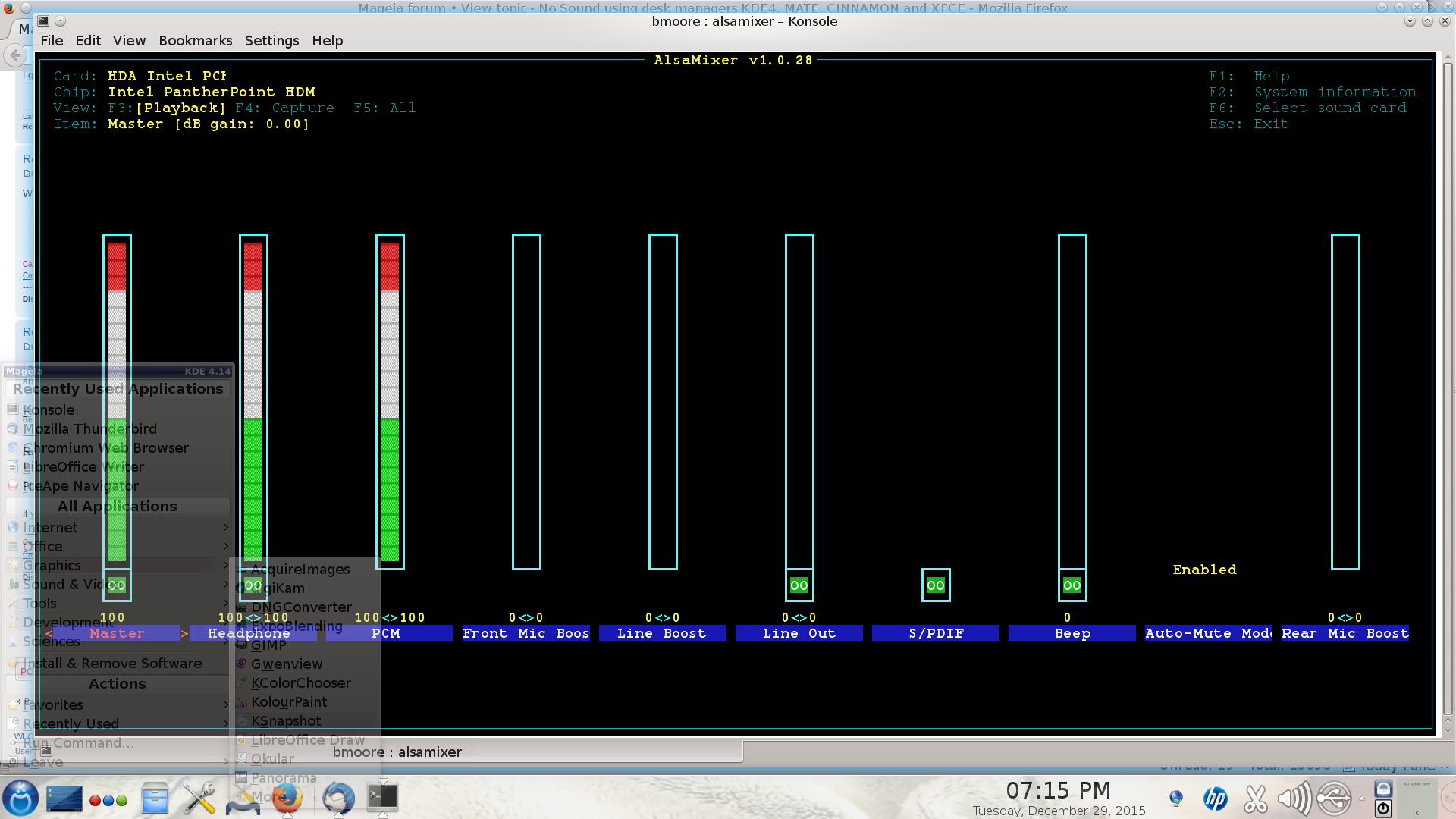Click the Rear Mic Boost level bar
Image resolution: width=1456 pixels, height=819 pixels.
click(1345, 402)
